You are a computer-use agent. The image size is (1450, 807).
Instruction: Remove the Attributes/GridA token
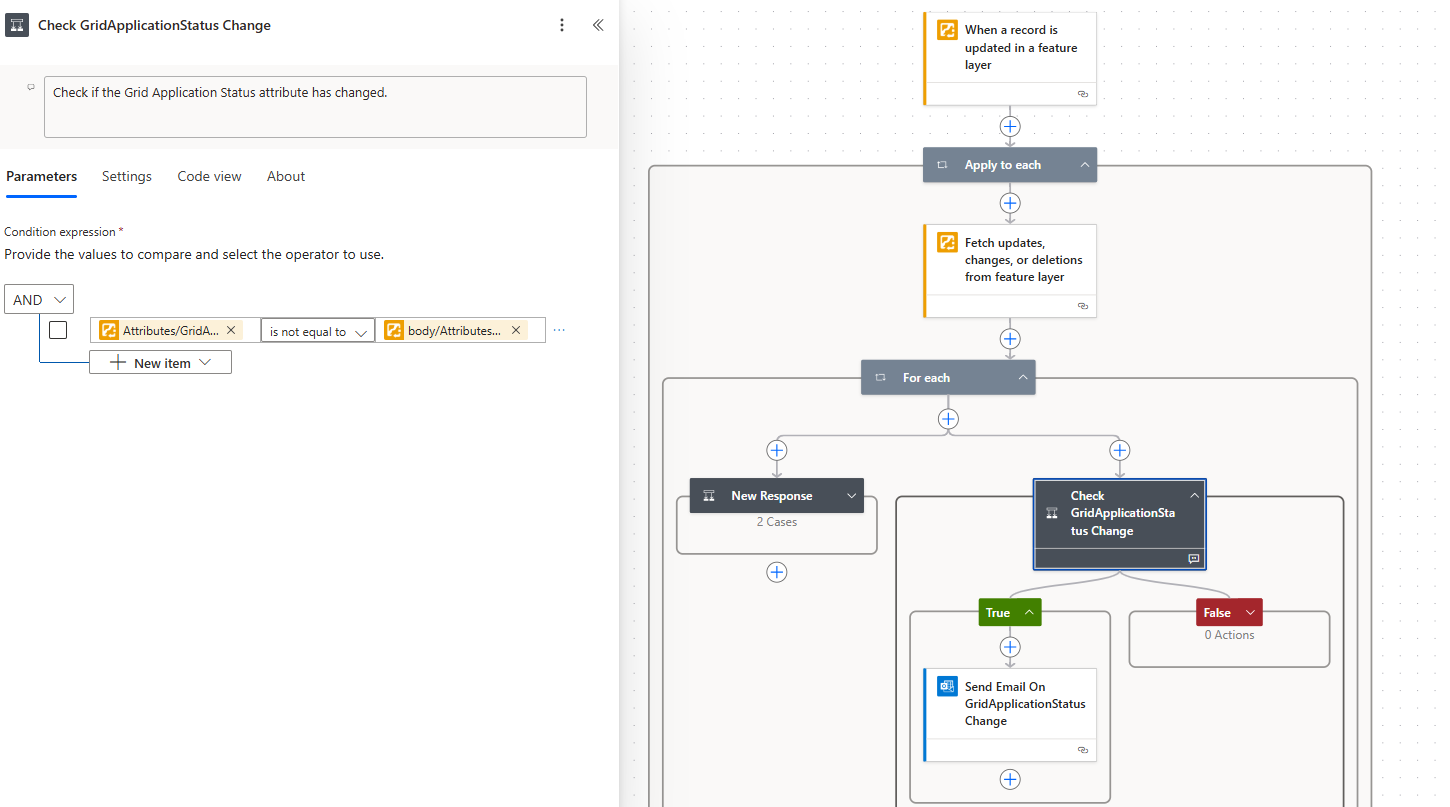pos(231,330)
